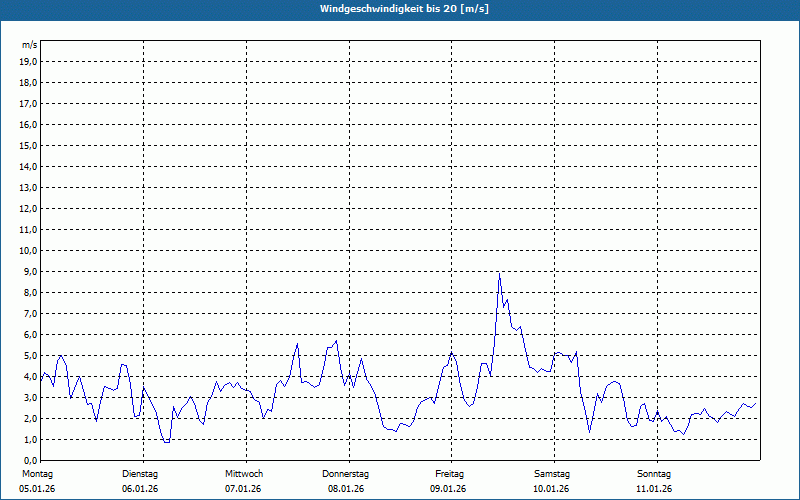
Task: Click the 'Freitag' day label
Action: pyautogui.click(x=449, y=473)
